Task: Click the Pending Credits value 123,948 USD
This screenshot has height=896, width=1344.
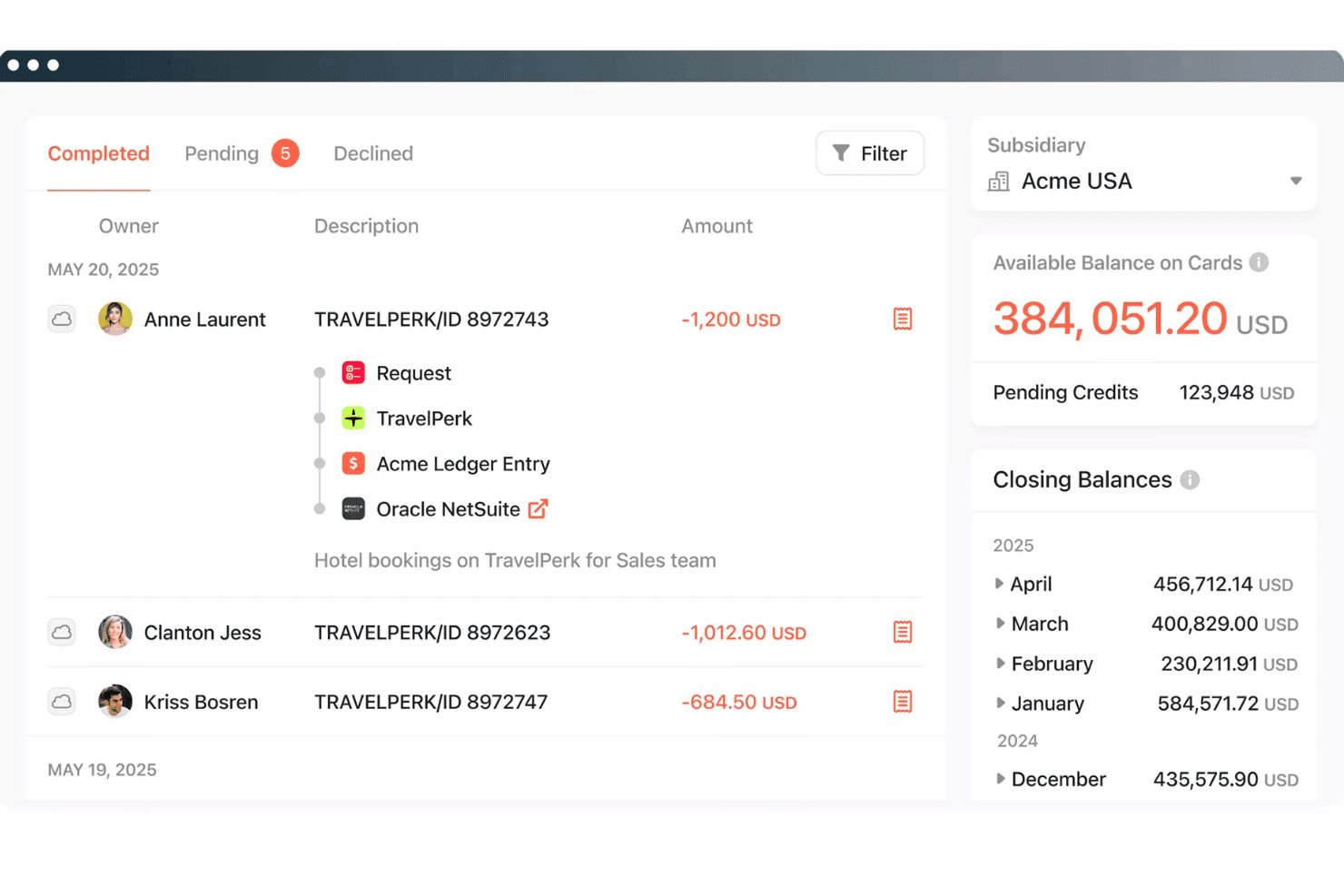Action: 1237,392
